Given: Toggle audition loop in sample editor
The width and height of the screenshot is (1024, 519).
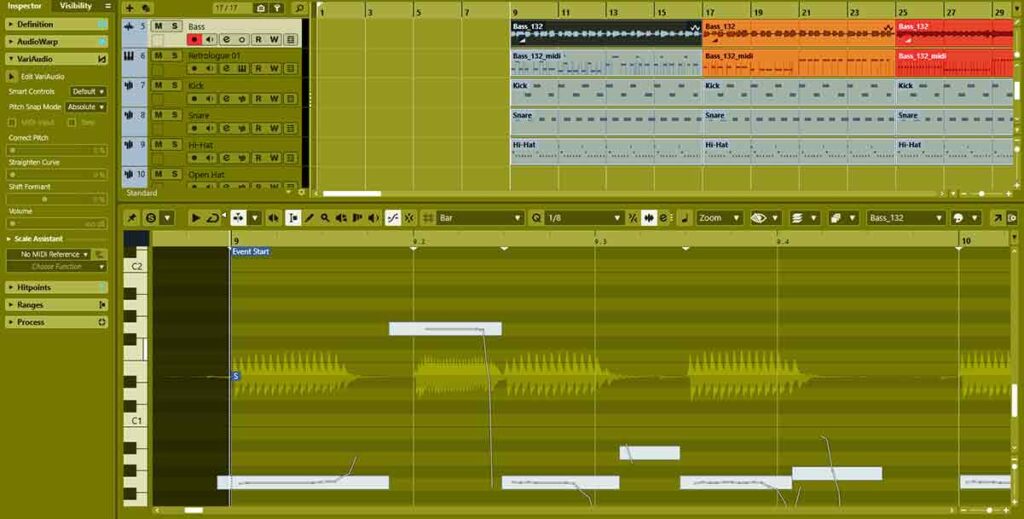Looking at the screenshot, I should (x=214, y=218).
